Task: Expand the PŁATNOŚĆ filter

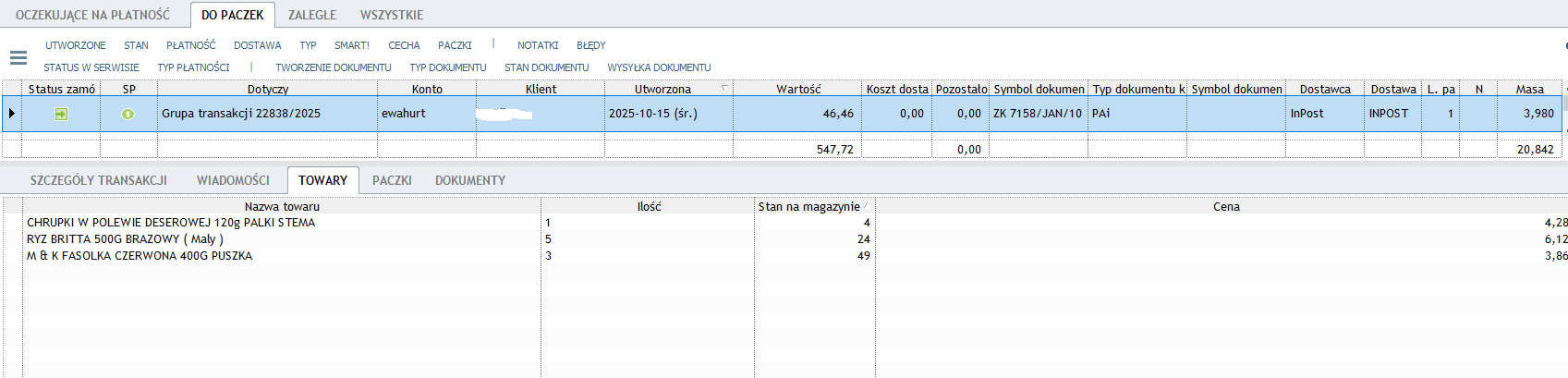Action: click(x=190, y=45)
